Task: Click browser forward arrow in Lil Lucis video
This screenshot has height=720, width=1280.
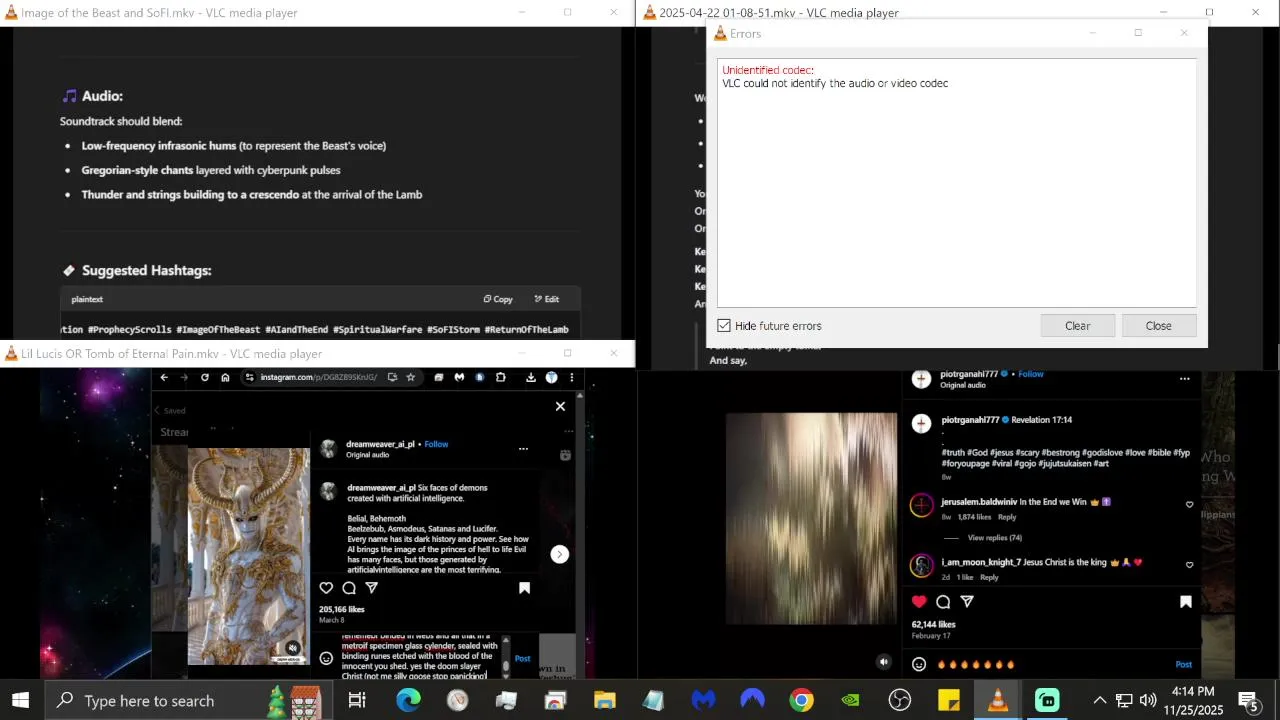Action: (x=184, y=377)
